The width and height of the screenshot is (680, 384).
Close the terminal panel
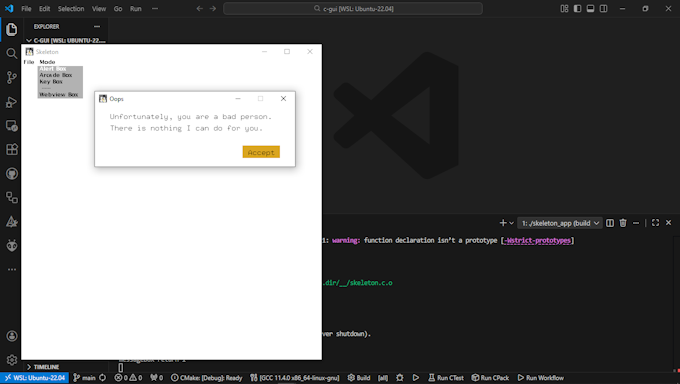point(668,223)
